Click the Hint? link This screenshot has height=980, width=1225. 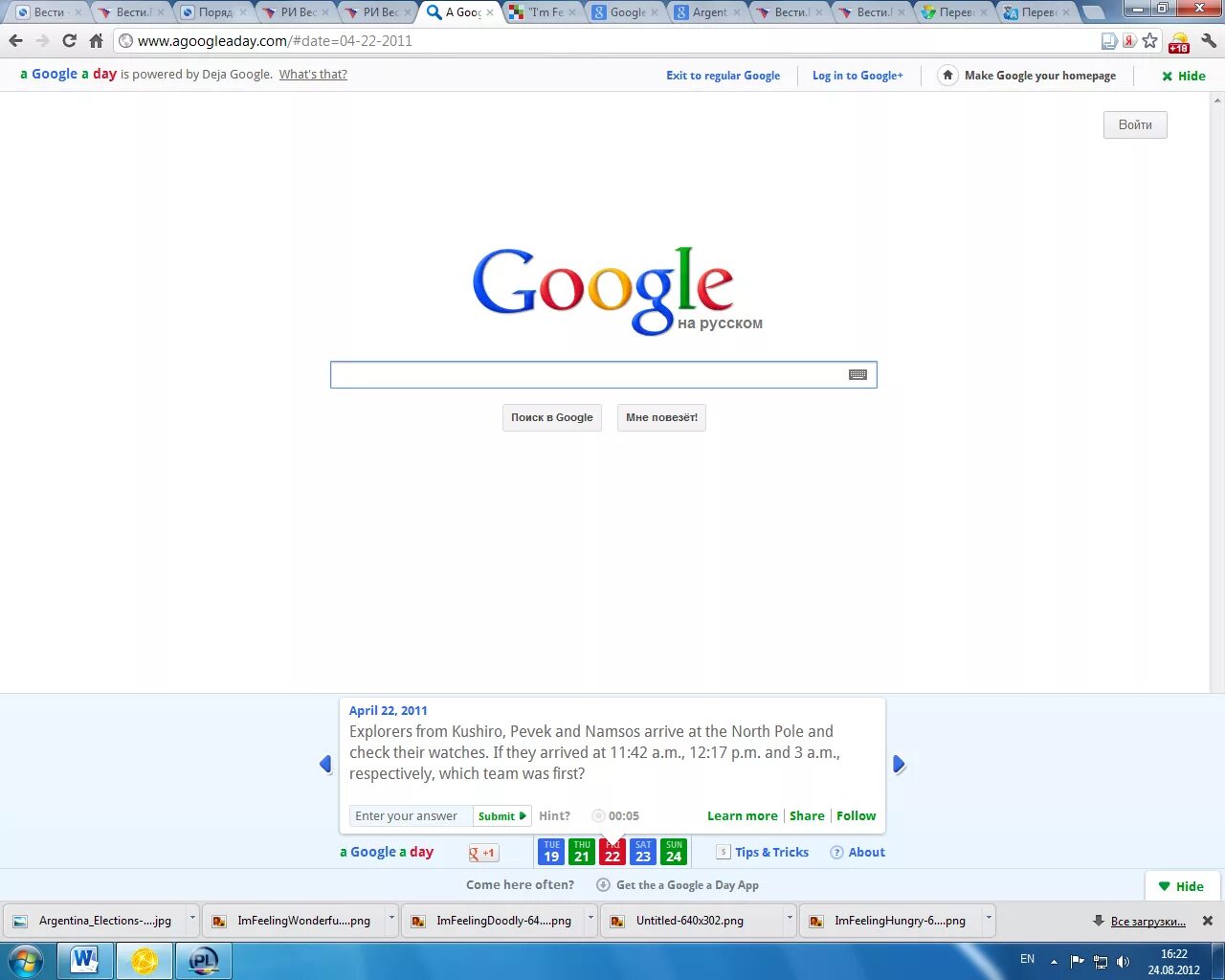click(x=554, y=816)
